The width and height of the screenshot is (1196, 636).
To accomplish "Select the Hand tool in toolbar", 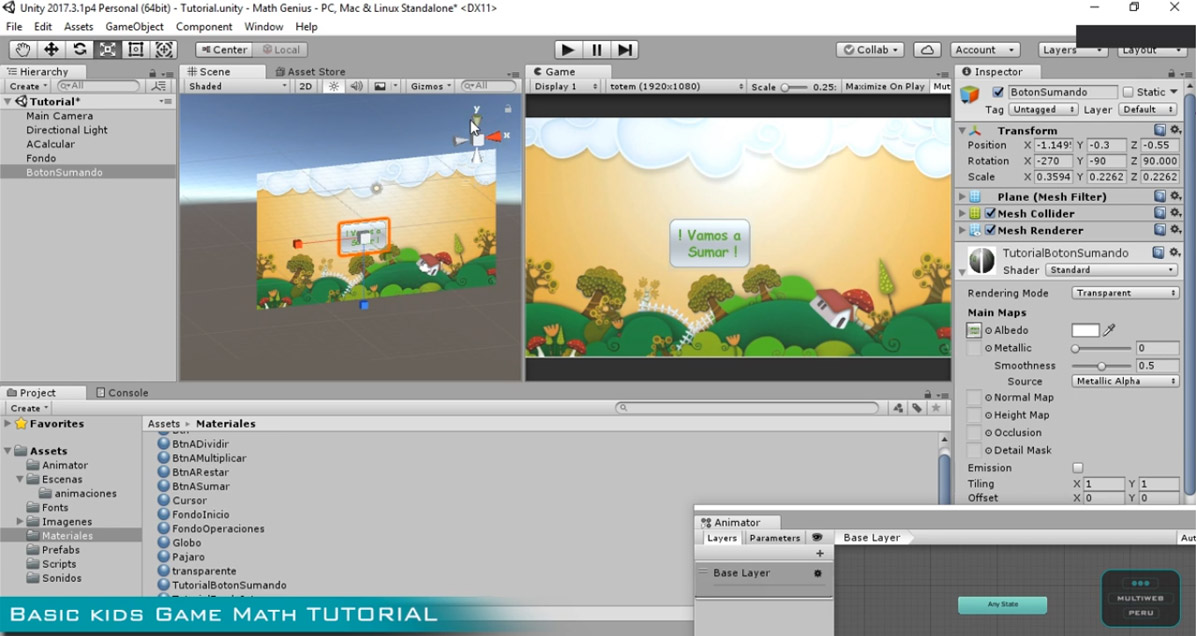I will (x=23, y=49).
